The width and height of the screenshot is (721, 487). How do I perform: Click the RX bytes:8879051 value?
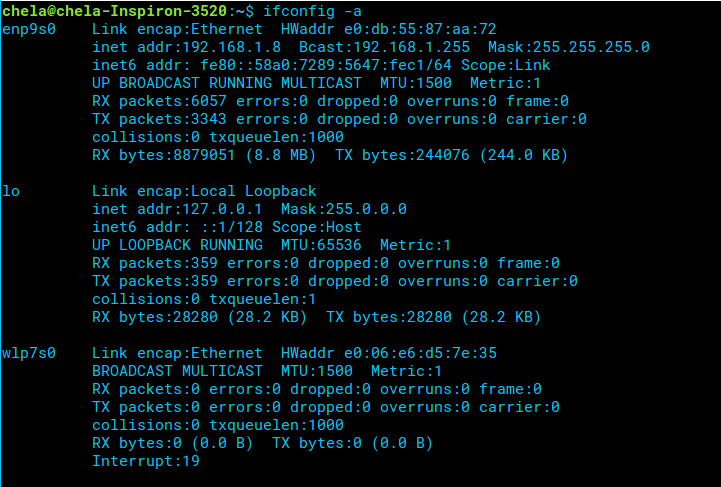pyautogui.click(x=163, y=155)
